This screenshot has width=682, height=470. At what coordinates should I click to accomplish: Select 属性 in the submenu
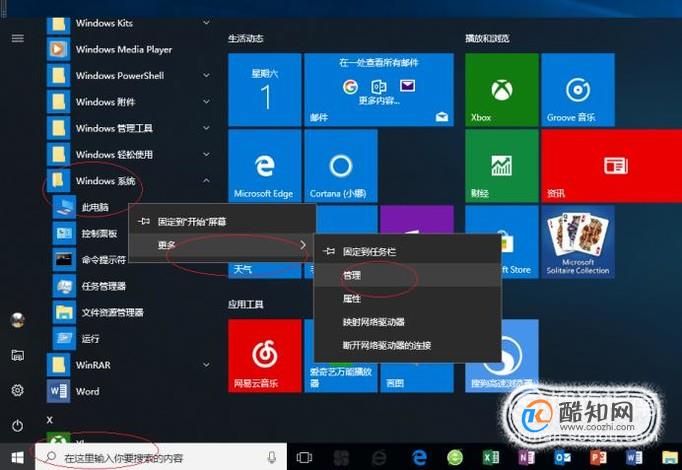tap(408, 299)
